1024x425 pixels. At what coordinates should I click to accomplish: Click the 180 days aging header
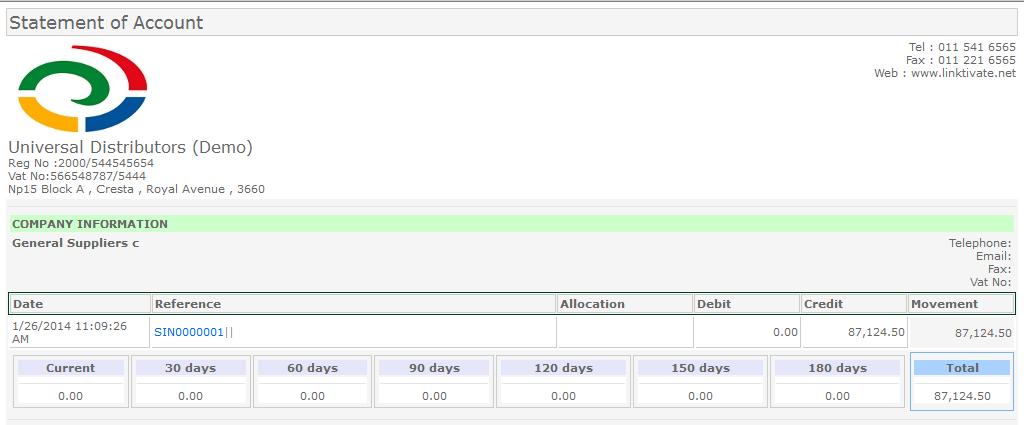[837, 368]
